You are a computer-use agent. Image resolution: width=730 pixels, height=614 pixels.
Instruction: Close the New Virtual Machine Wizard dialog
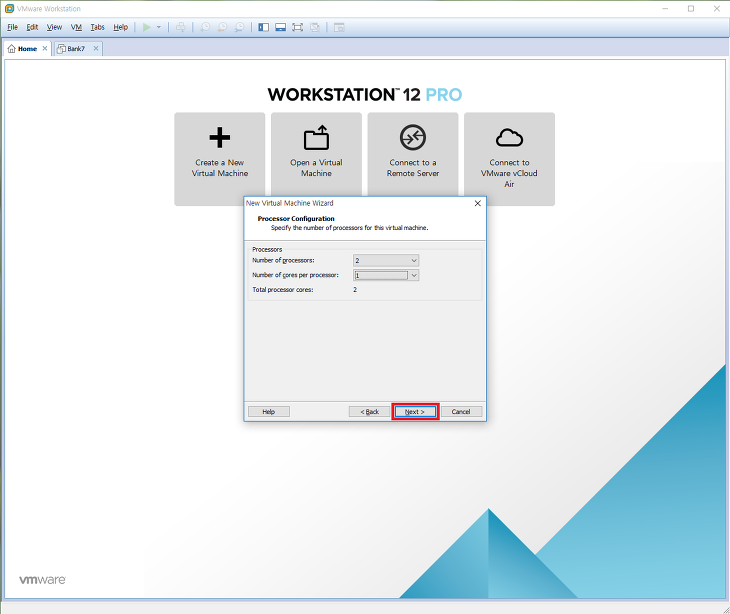(477, 203)
